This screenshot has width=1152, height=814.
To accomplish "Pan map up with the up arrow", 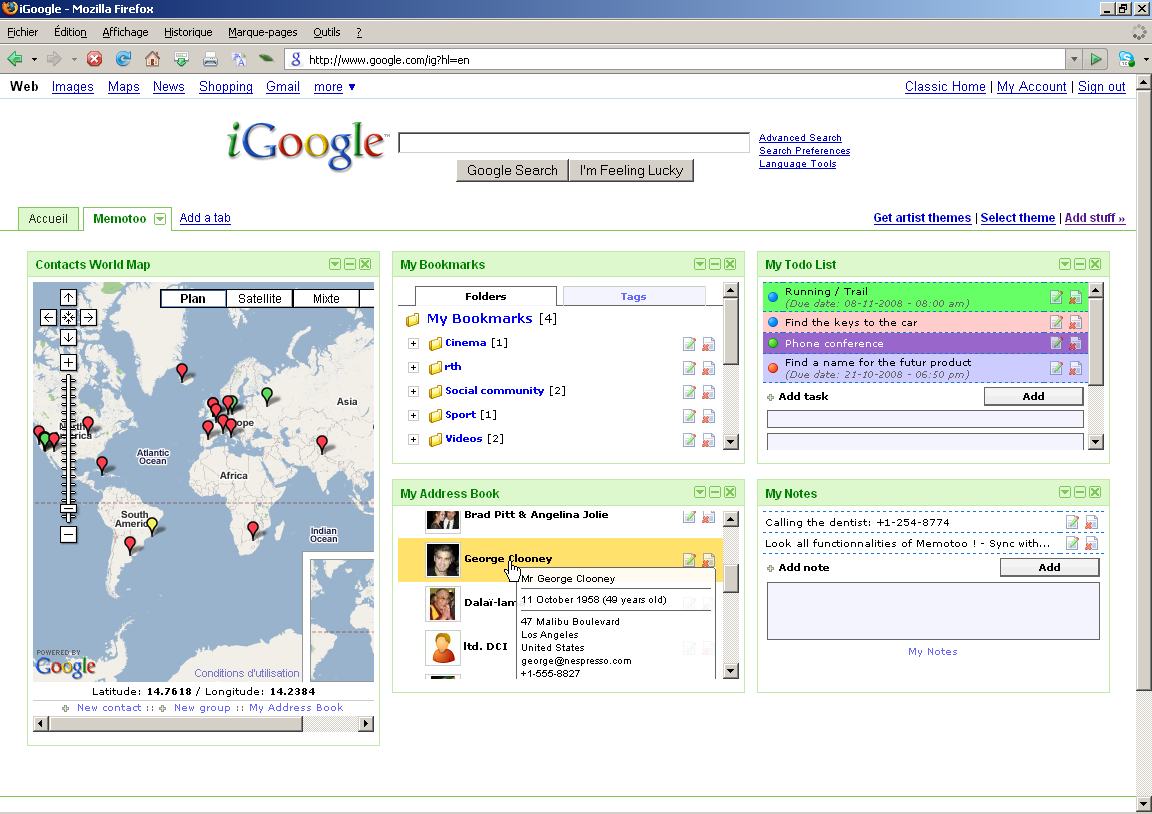I will (68, 298).
